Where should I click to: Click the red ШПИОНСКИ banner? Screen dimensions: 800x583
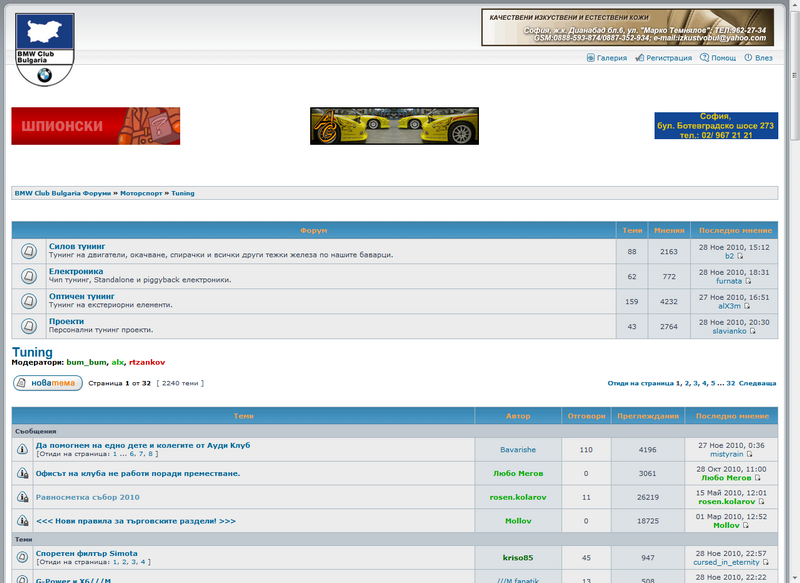[x=96, y=126]
